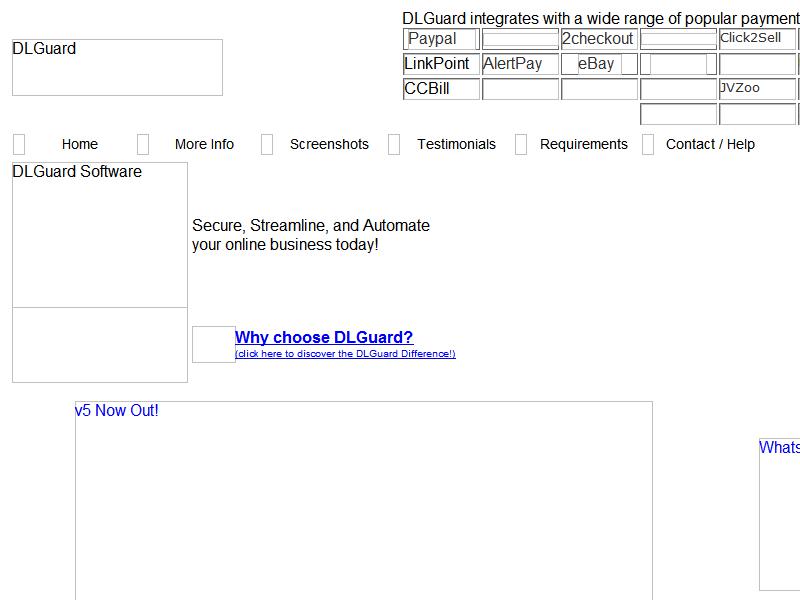
Task: Click the icon beside the Home link
Action: (19, 144)
